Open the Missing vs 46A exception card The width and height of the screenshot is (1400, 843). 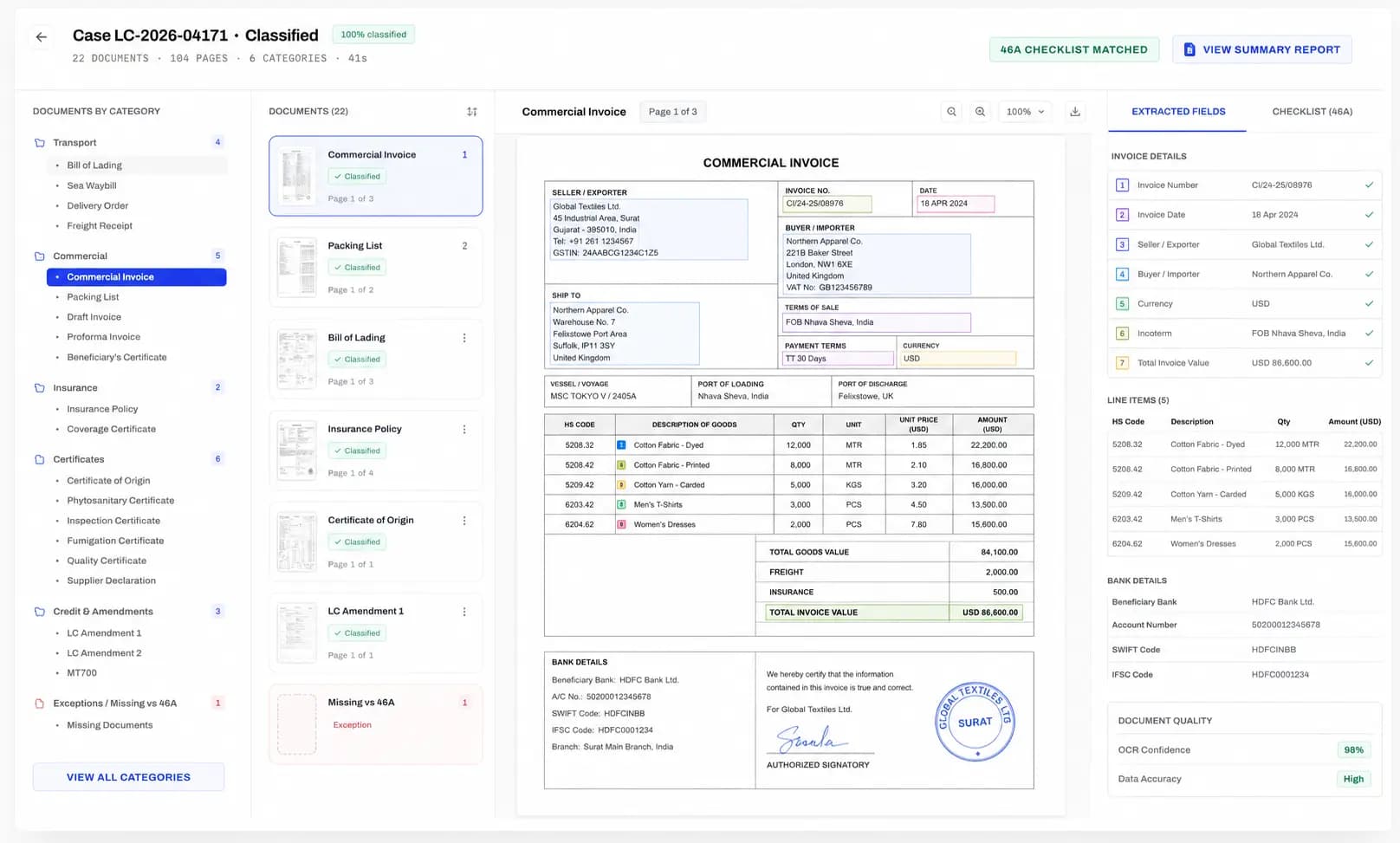click(376, 724)
